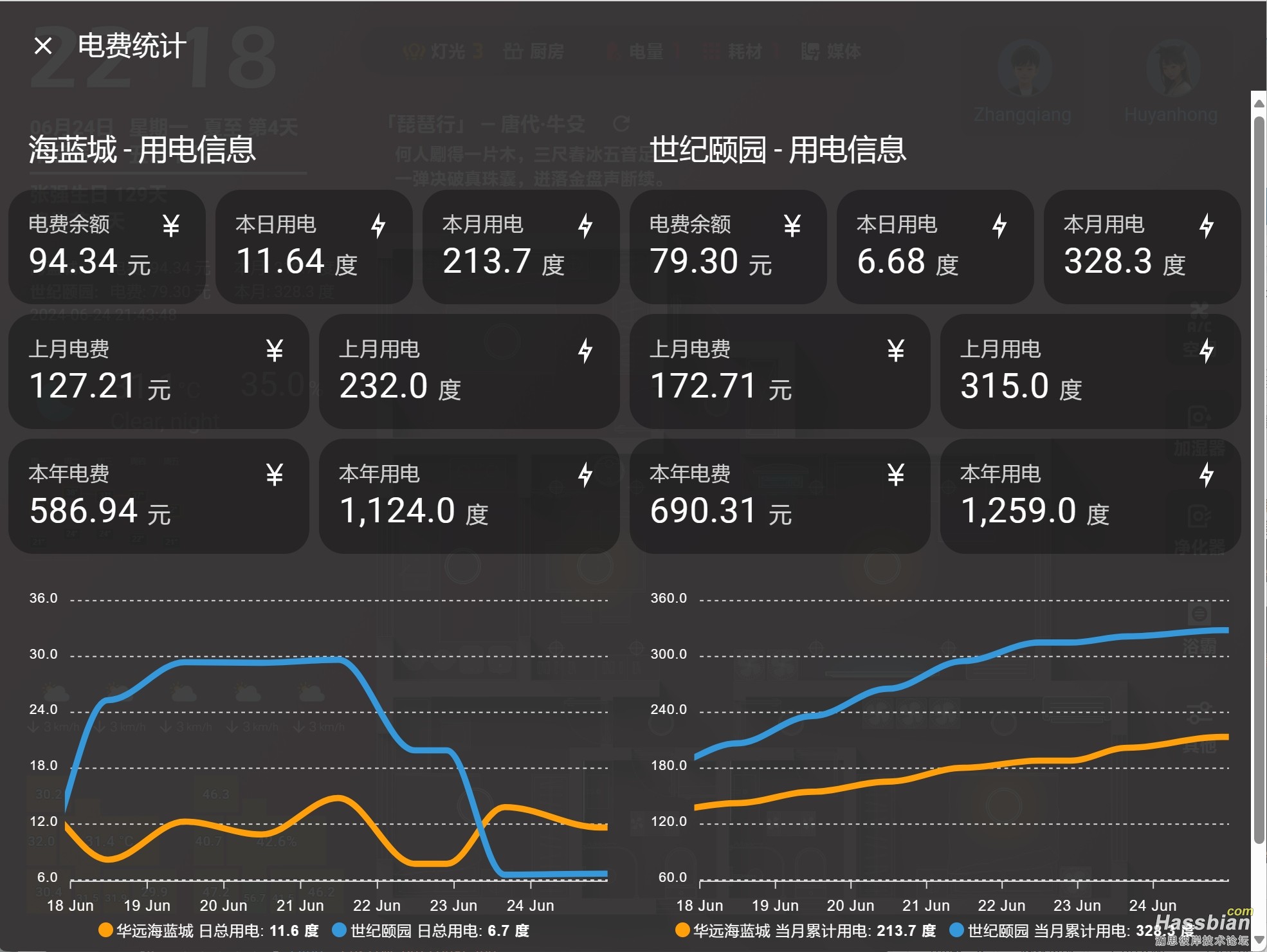Click 19 Jun on daily usage chart axis
This screenshot has width=1267, height=952.
(x=147, y=906)
